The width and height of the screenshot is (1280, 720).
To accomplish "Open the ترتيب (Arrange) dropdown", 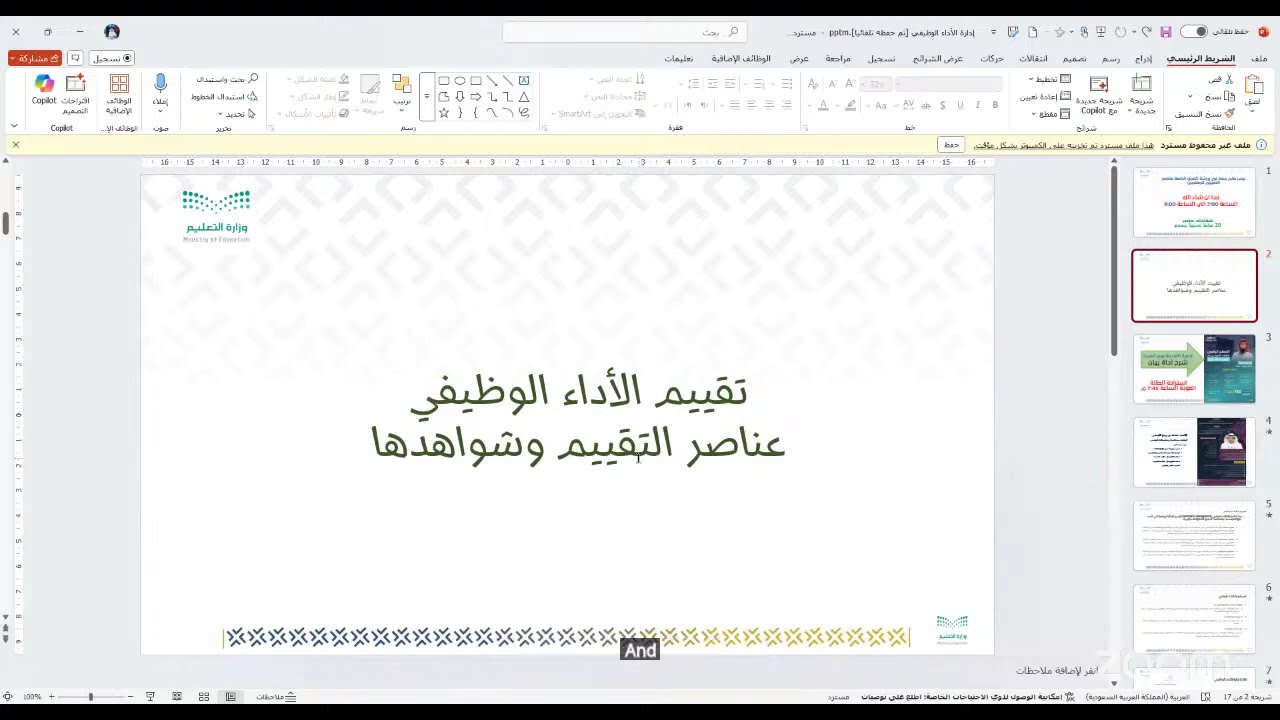I will [x=402, y=94].
